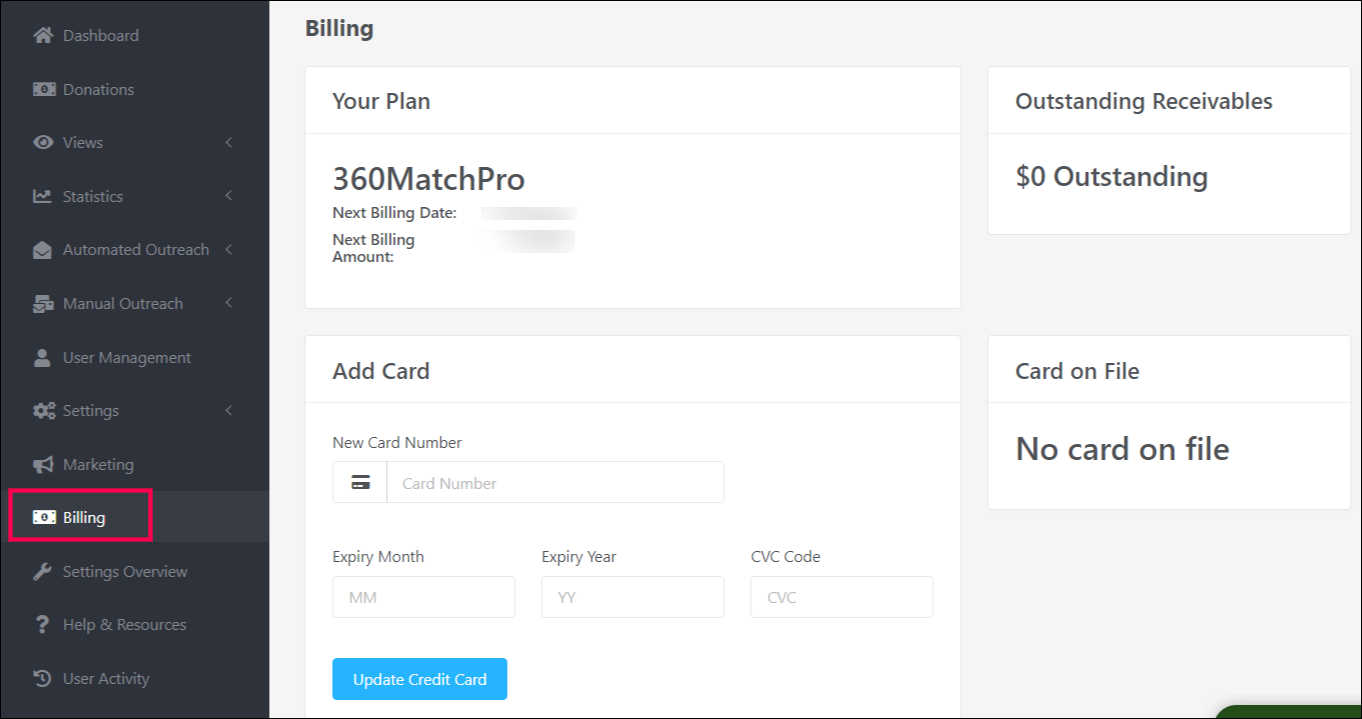Click the Help & Resources question mark icon
The image size is (1362, 719).
coord(43,625)
